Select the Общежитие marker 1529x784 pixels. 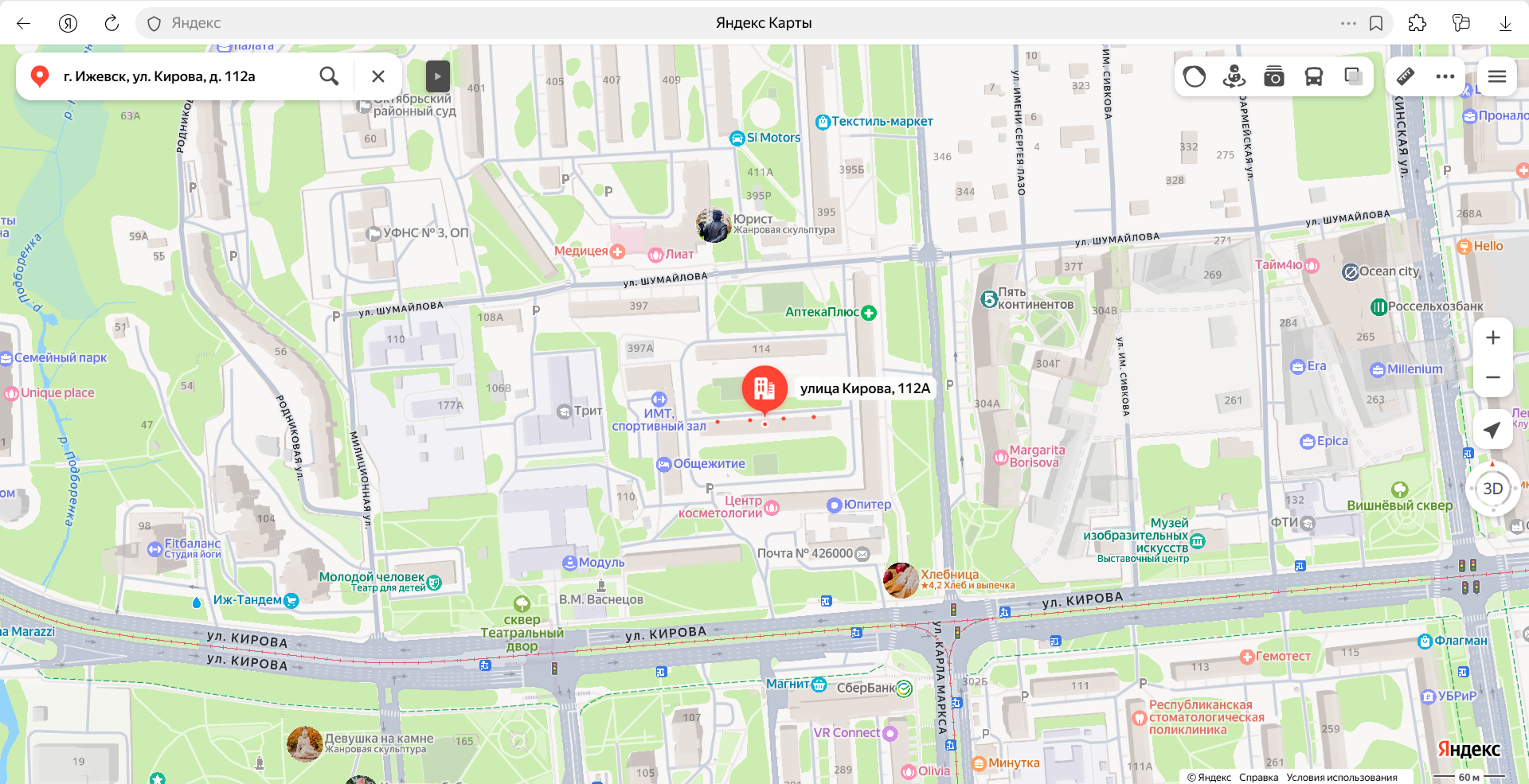pos(663,464)
